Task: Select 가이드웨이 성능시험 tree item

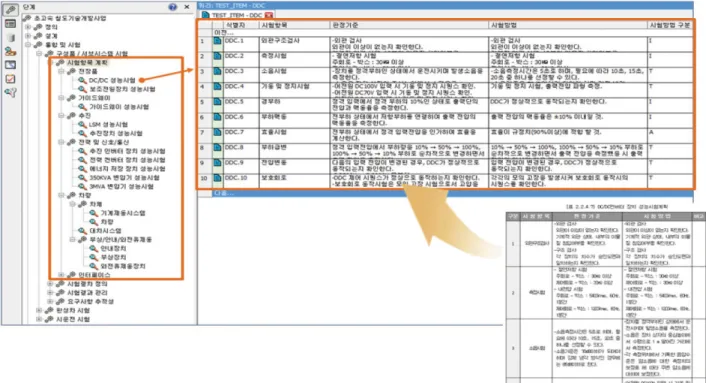Action: click(119, 107)
